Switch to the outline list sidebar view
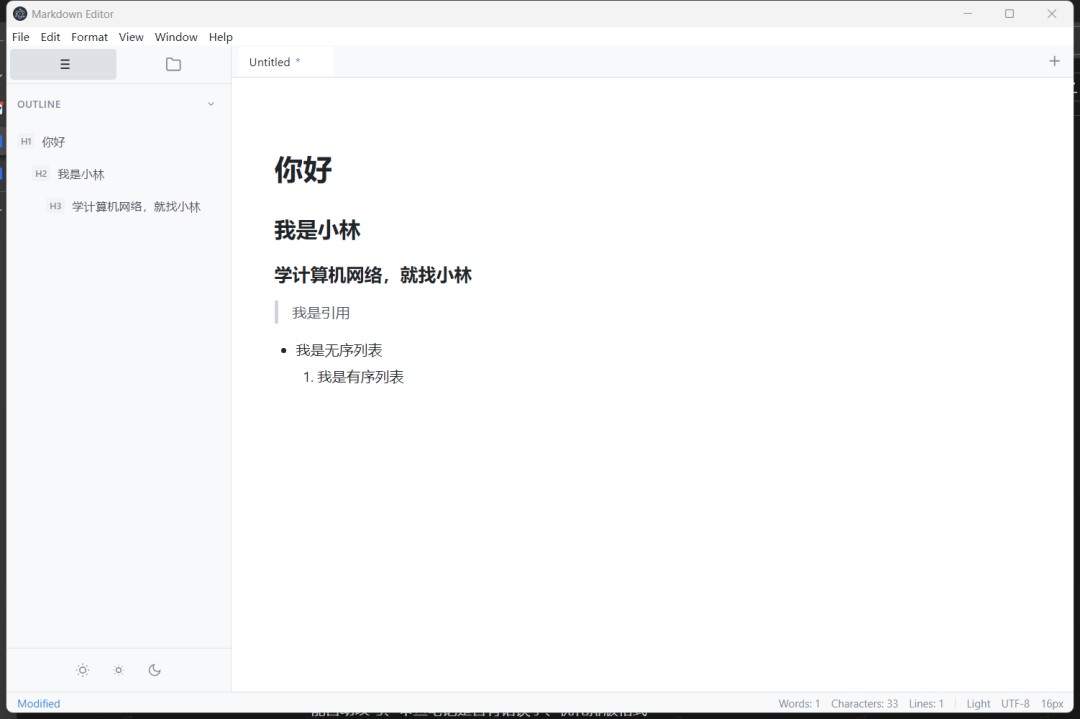The image size is (1080, 719). (x=63, y=64)
